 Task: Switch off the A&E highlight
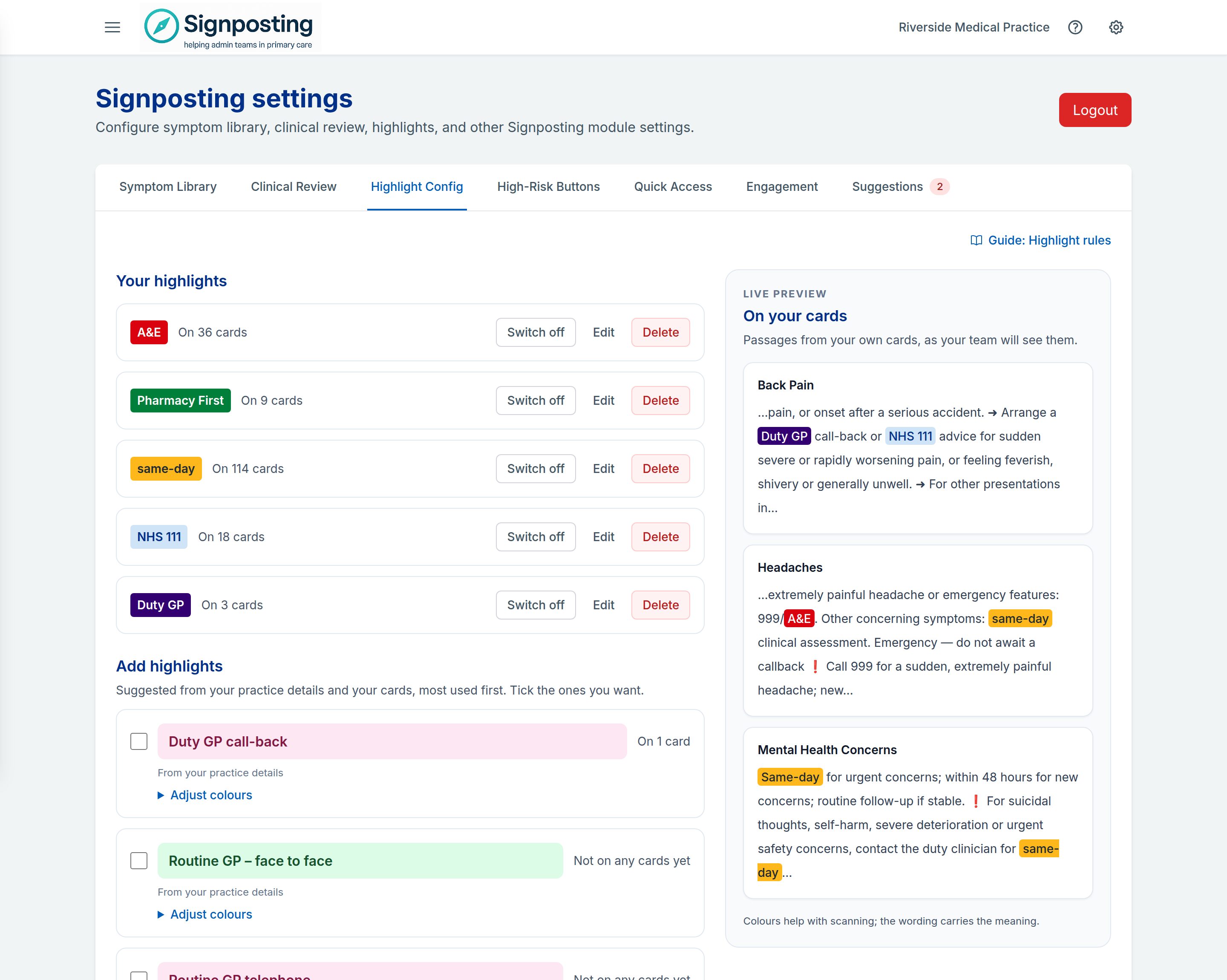point(536,332)
